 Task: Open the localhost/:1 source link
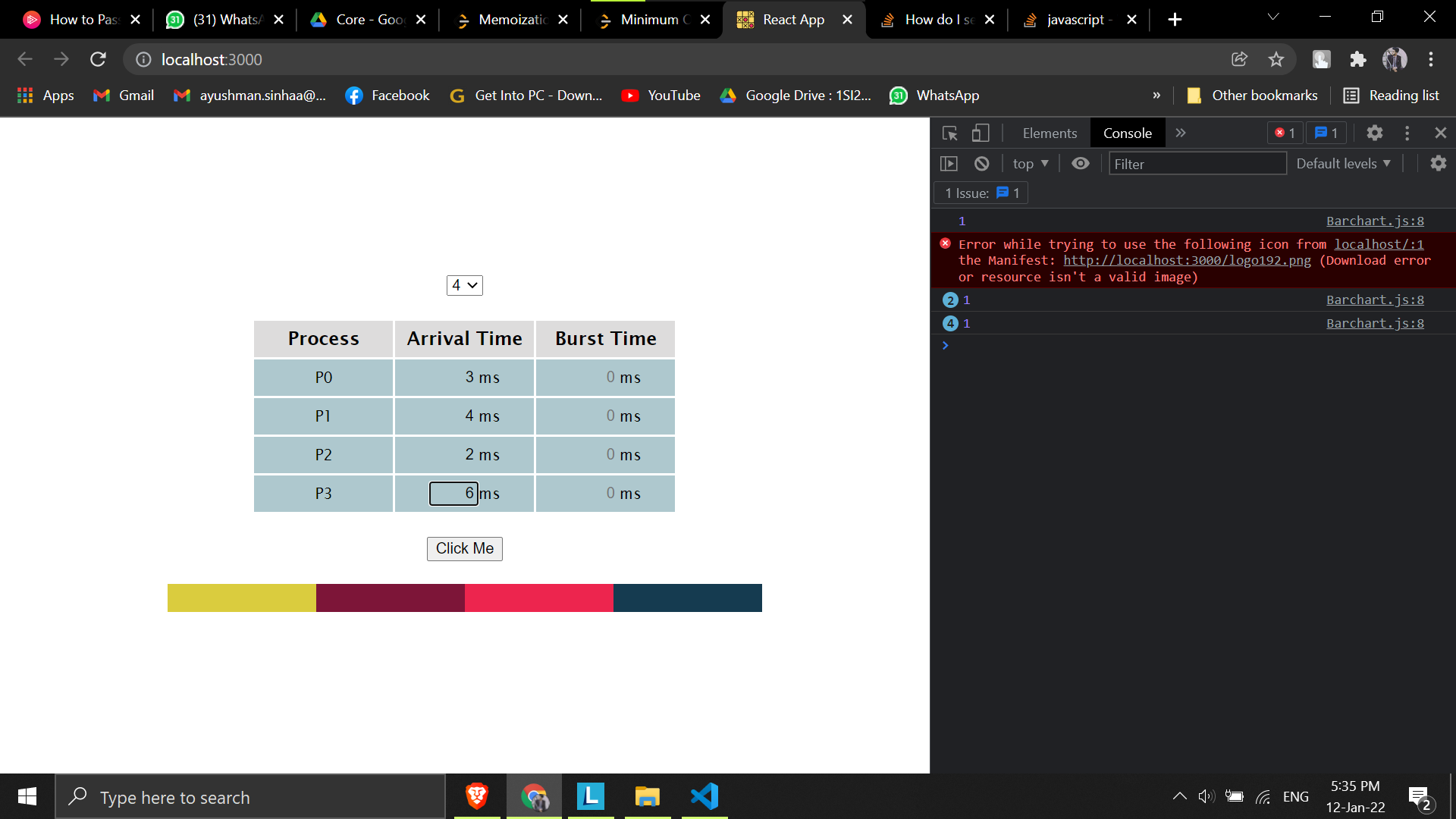coord(1379,244)
